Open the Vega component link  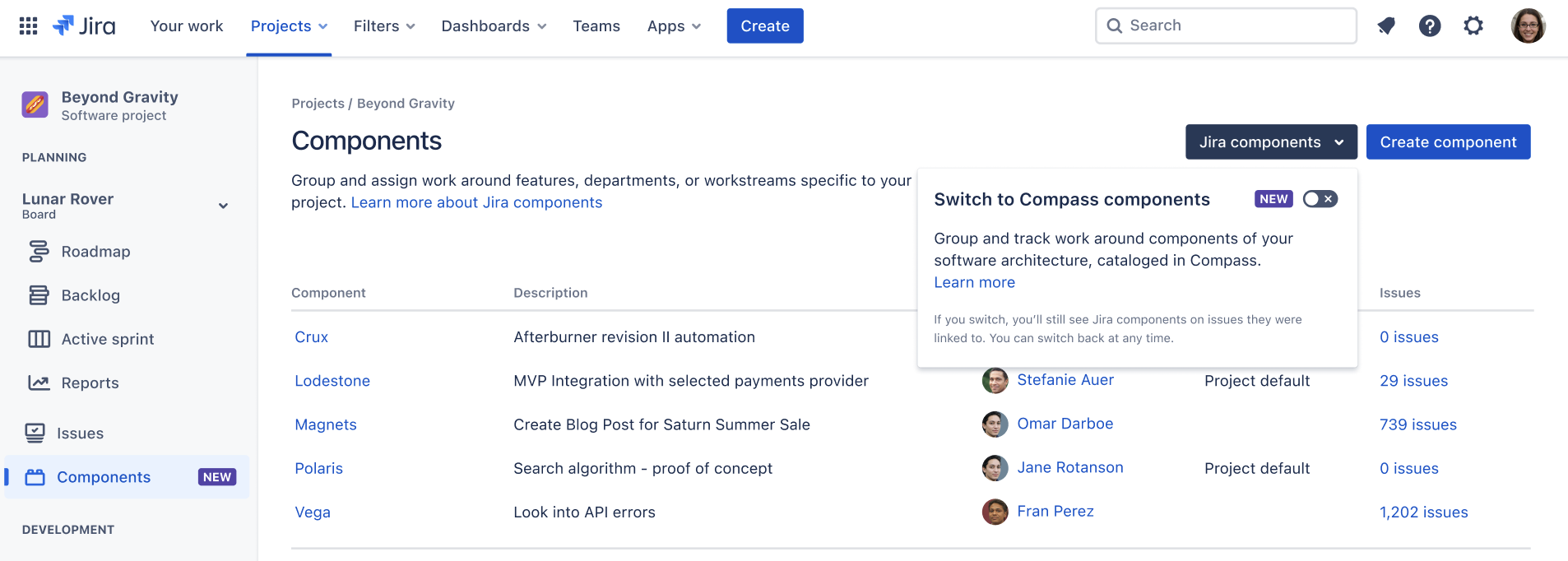313,512
